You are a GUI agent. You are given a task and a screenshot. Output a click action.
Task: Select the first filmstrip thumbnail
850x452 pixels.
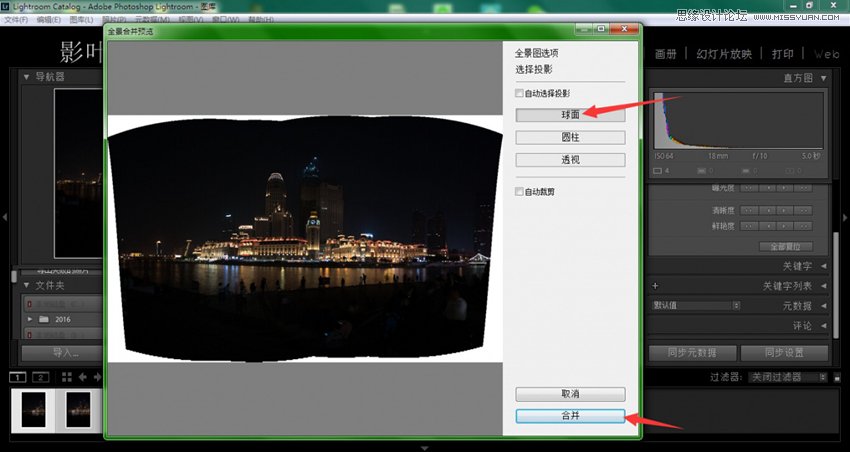[33, 410]
